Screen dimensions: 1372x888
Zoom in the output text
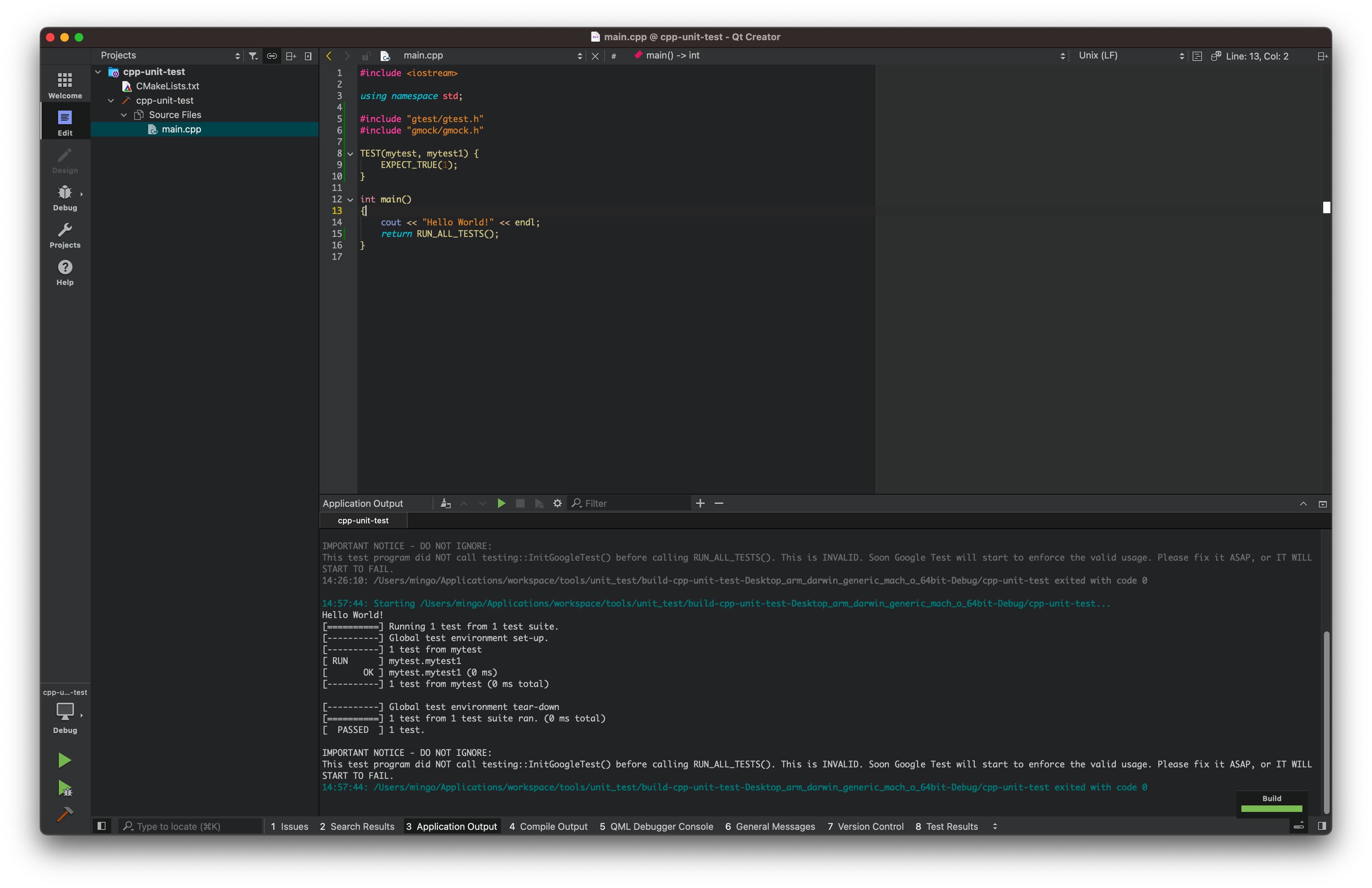(x=700, y=503)
